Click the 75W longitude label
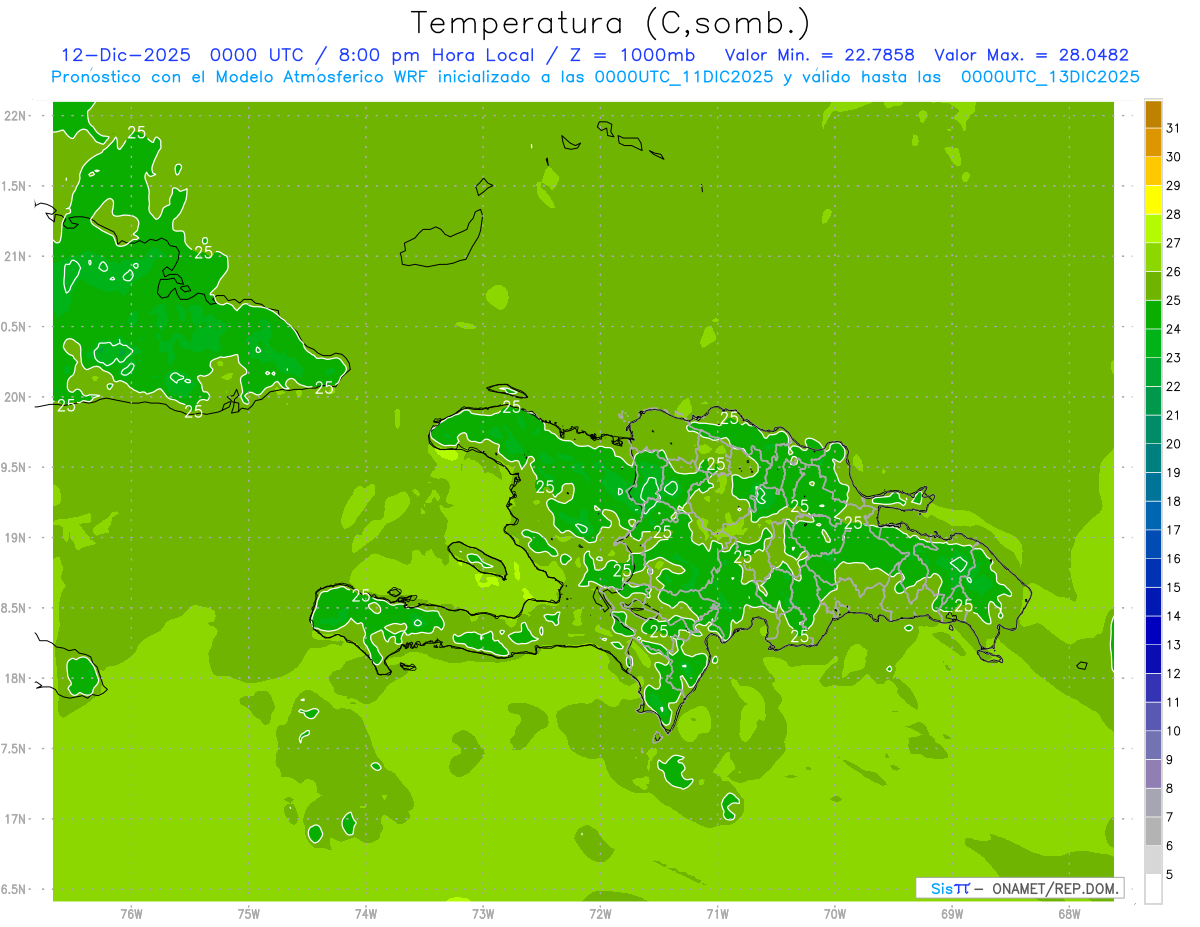 tap(249, 913)
